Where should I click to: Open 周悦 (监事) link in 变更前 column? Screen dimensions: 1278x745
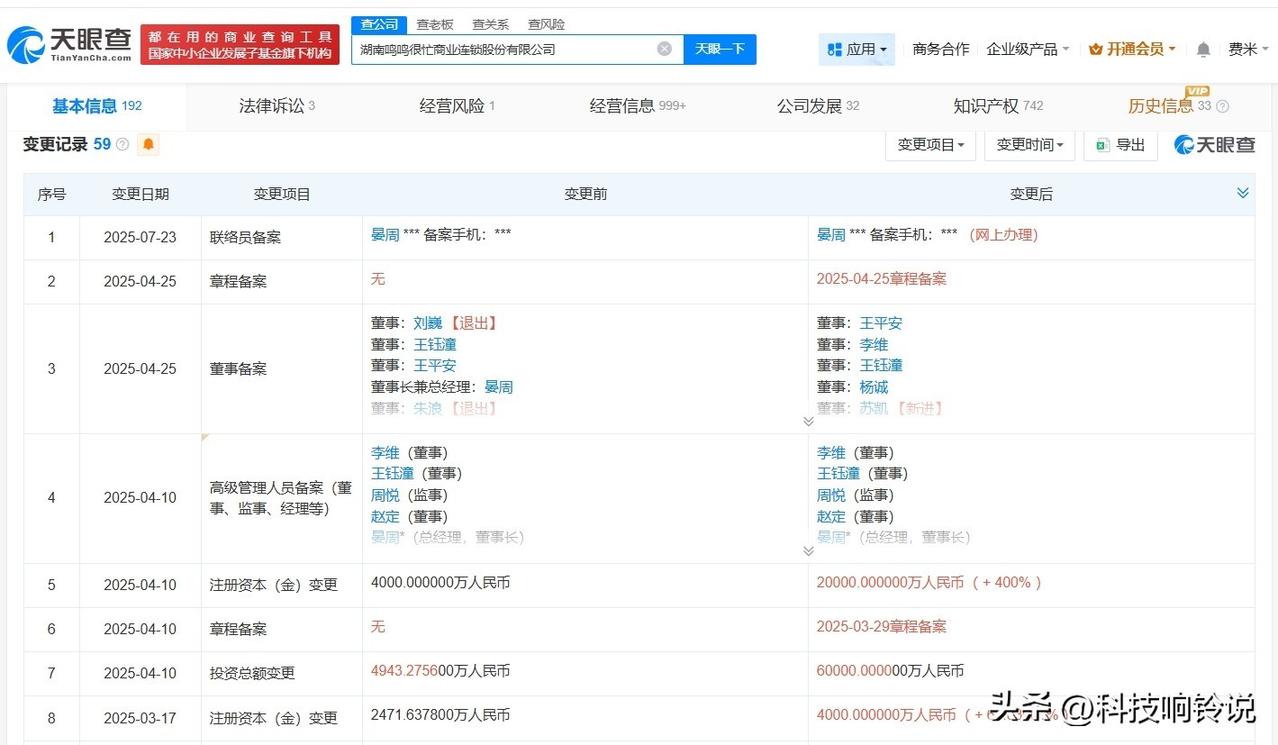click(x=385, y=495)
